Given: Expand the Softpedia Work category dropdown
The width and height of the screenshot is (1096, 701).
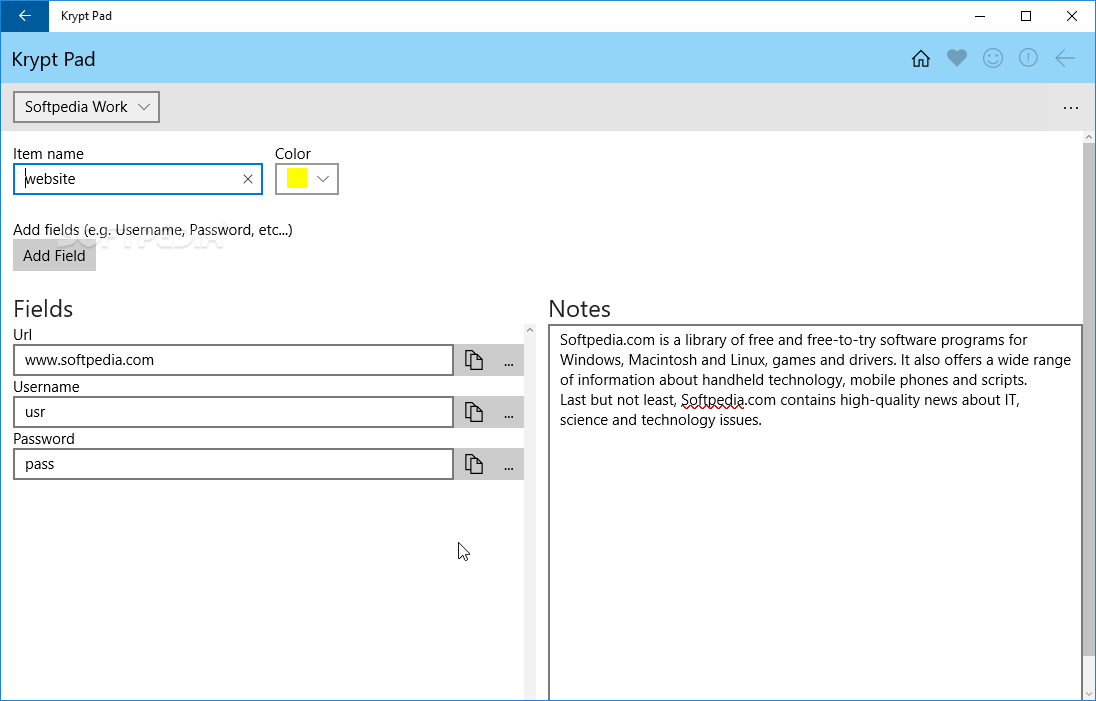Looking at the screenshot, I should [x=86, y=107].
